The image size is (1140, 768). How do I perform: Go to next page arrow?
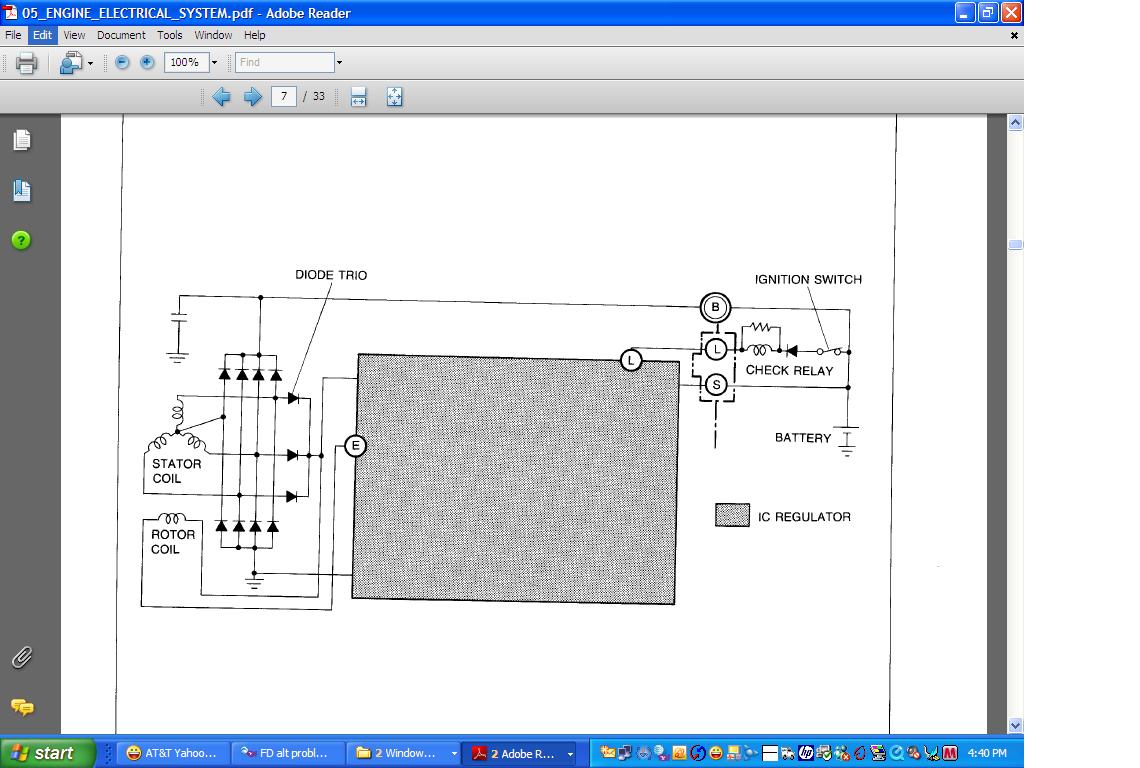pyautogui.click(x=253, y=97)
